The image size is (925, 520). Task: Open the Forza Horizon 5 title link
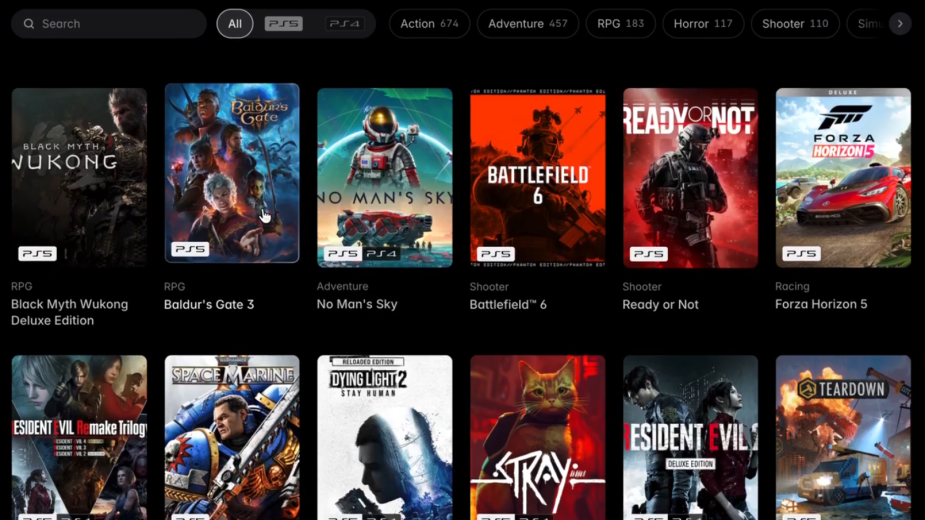821,305
